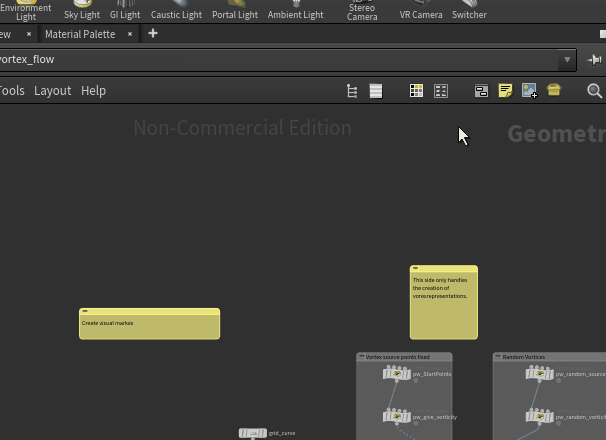
Task: Select the 'Create visual markes' sticky note
Action: click(x=149, y=326)
